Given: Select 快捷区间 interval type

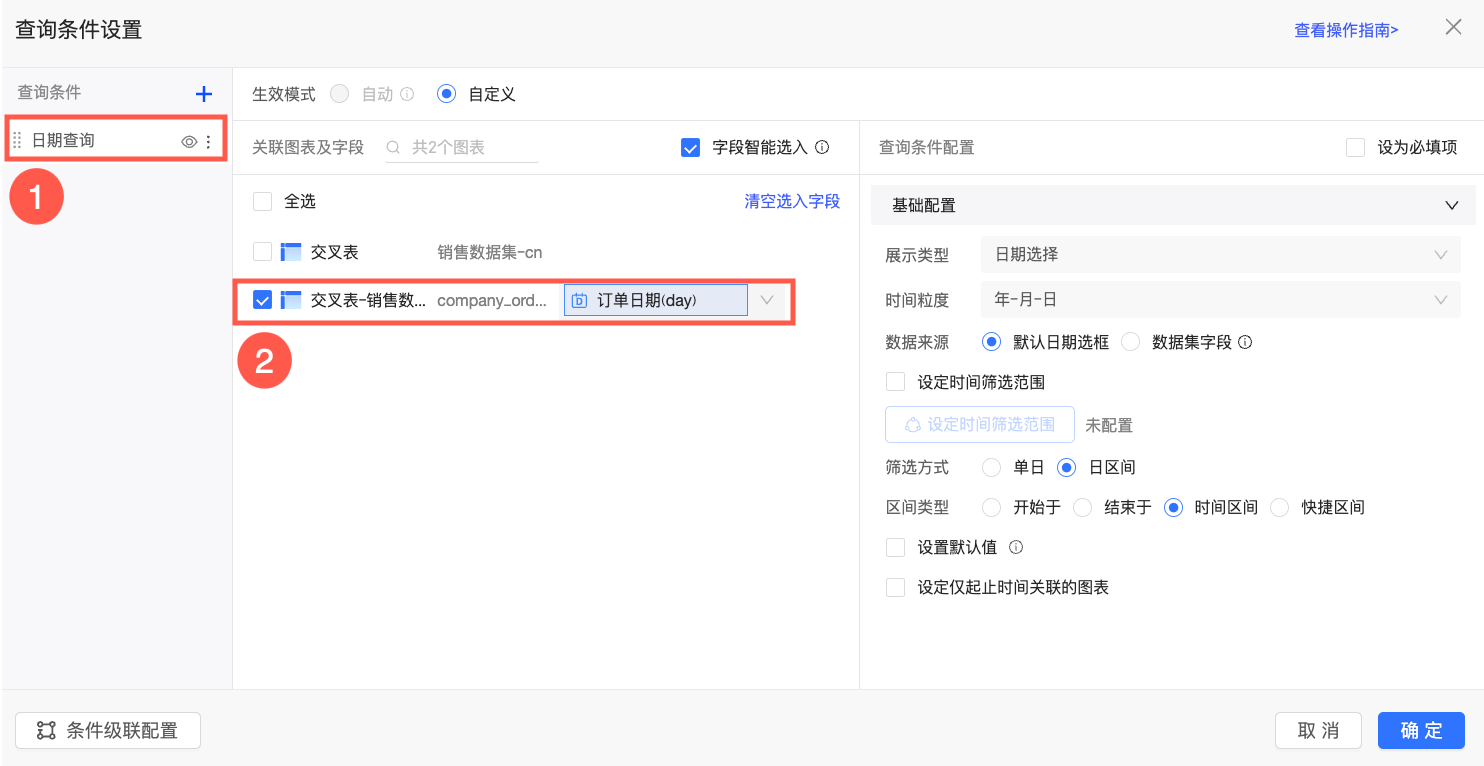Looking at the screenshot, I should point(1280,507).
